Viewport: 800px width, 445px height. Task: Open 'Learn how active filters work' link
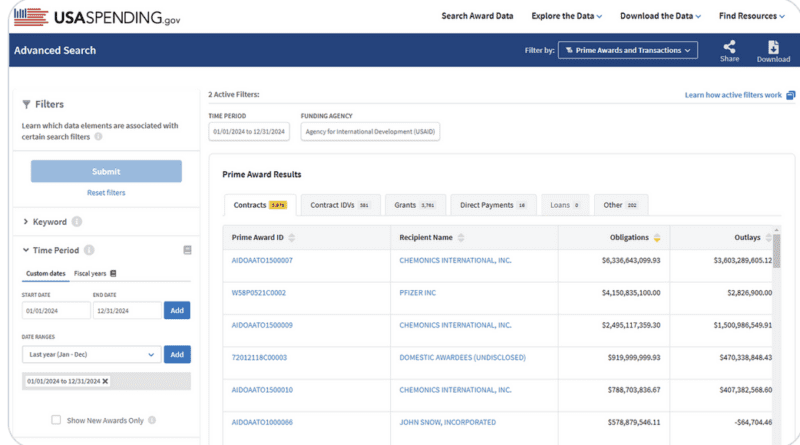point(733,95)
